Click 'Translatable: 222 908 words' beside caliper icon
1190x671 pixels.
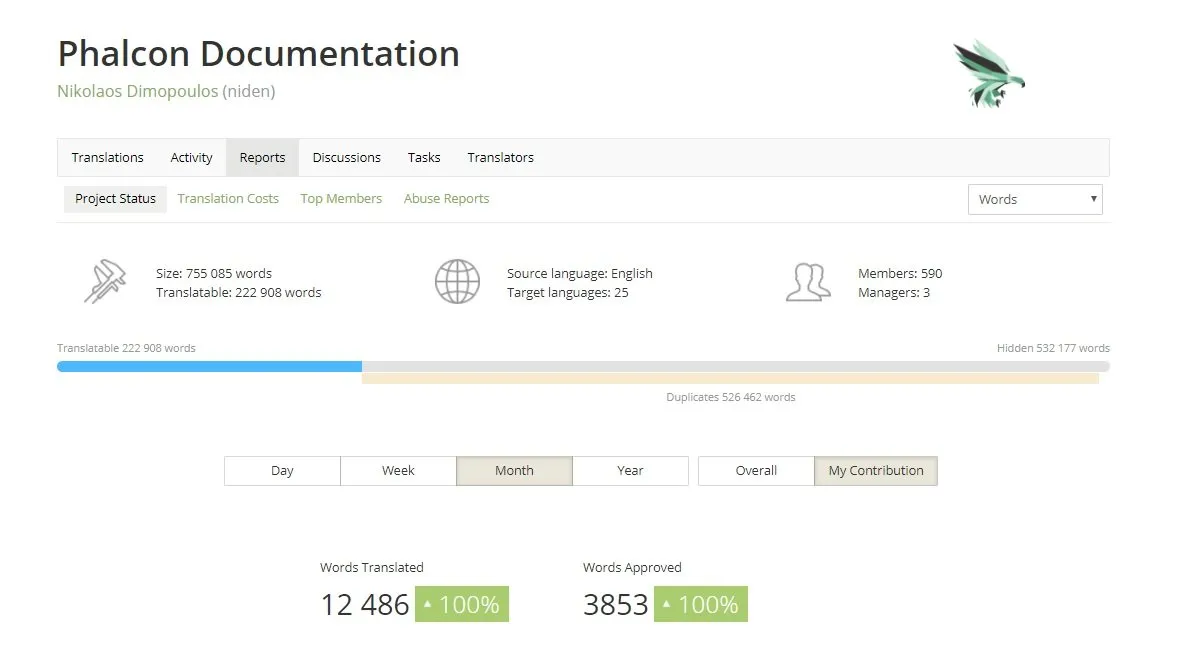click(239, 293)
